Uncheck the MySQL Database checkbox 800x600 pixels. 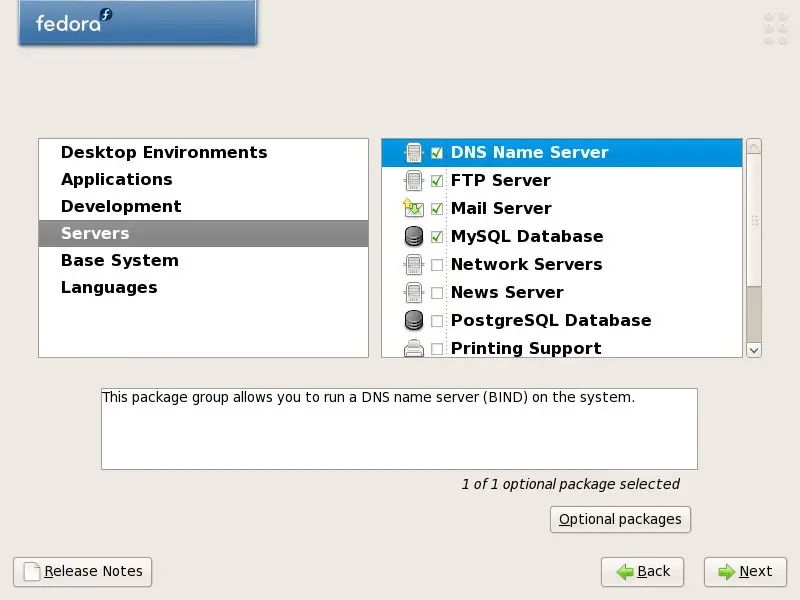(437, 237)
